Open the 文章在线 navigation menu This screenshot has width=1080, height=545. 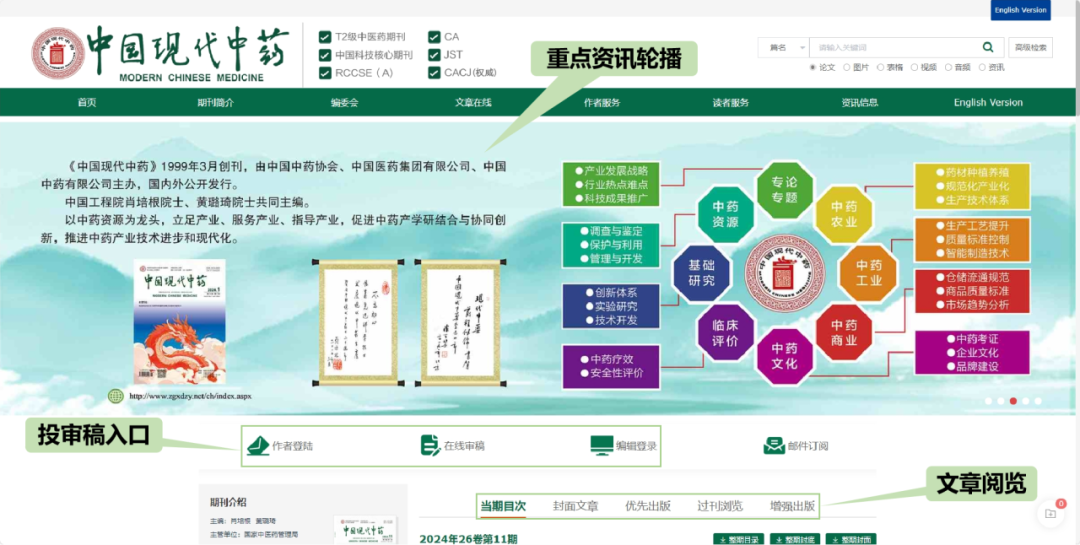tap(473, 103)
